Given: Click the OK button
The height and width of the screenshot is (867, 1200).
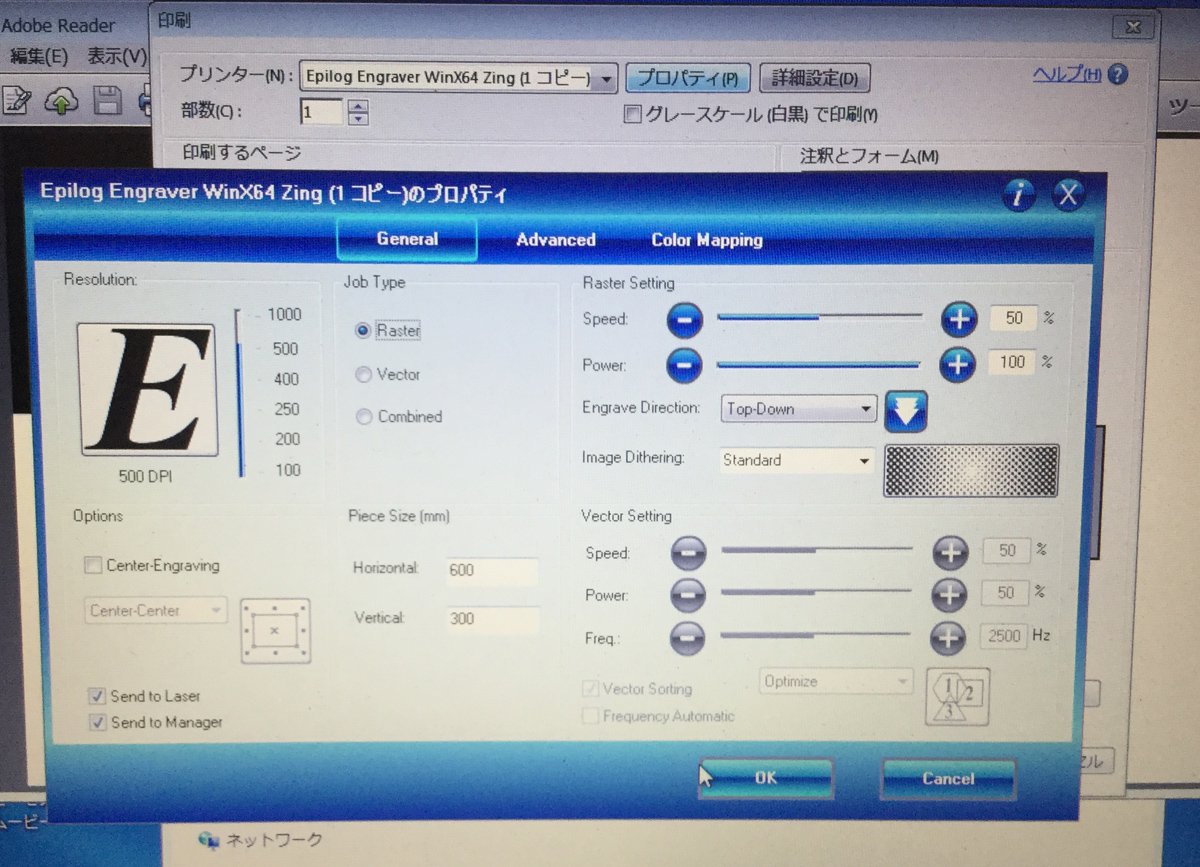Looking at the screenshot, I should (x=766, y=779).
